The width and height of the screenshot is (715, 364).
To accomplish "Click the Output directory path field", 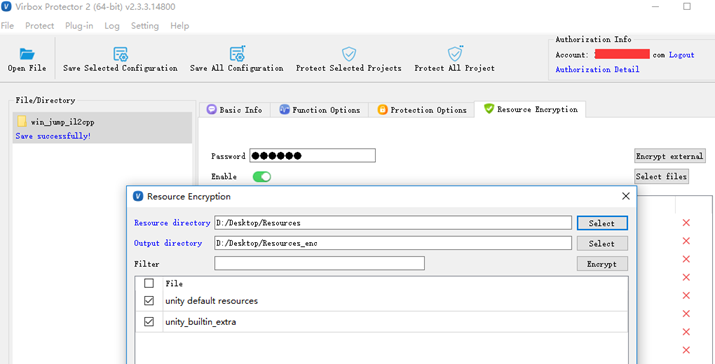I will [x=393, y=243].
